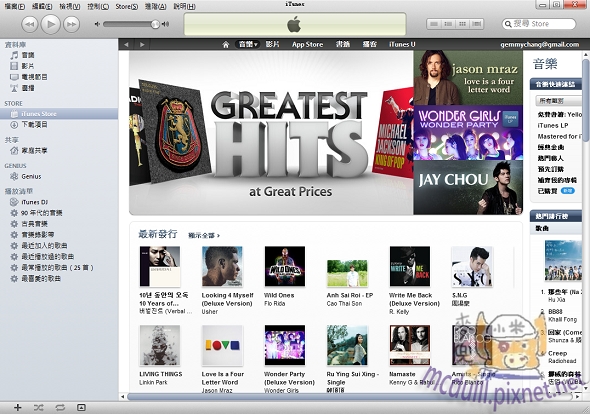
Task: Click the Anh Sai Roi - EP title
Action: pos(350,295)
